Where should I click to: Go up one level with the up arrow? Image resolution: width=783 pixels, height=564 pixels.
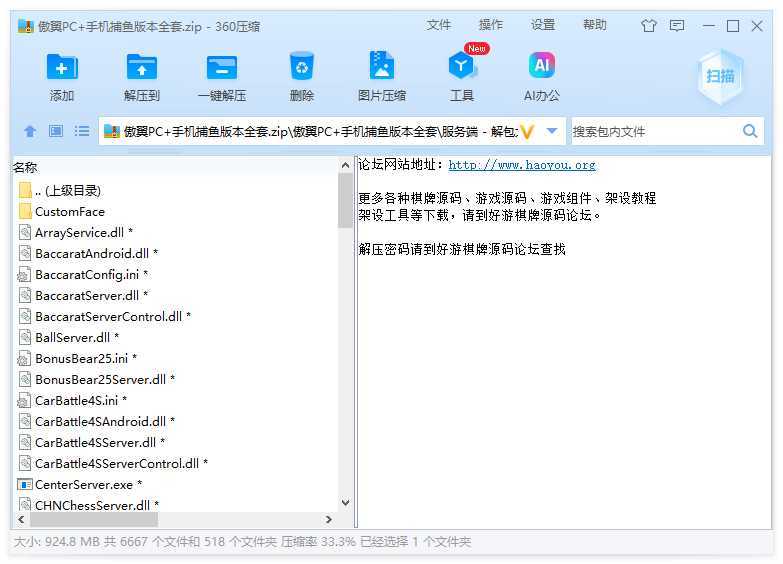pos(30,131)
